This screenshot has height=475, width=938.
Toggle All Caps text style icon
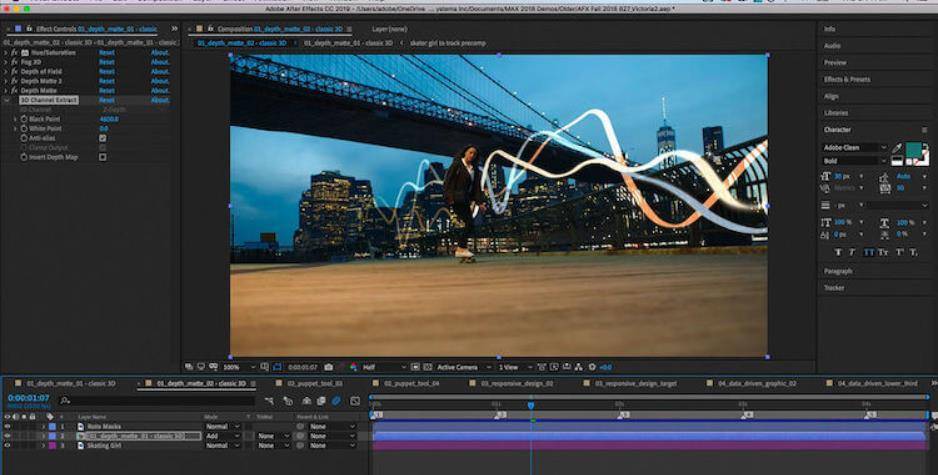pos(868,252)
